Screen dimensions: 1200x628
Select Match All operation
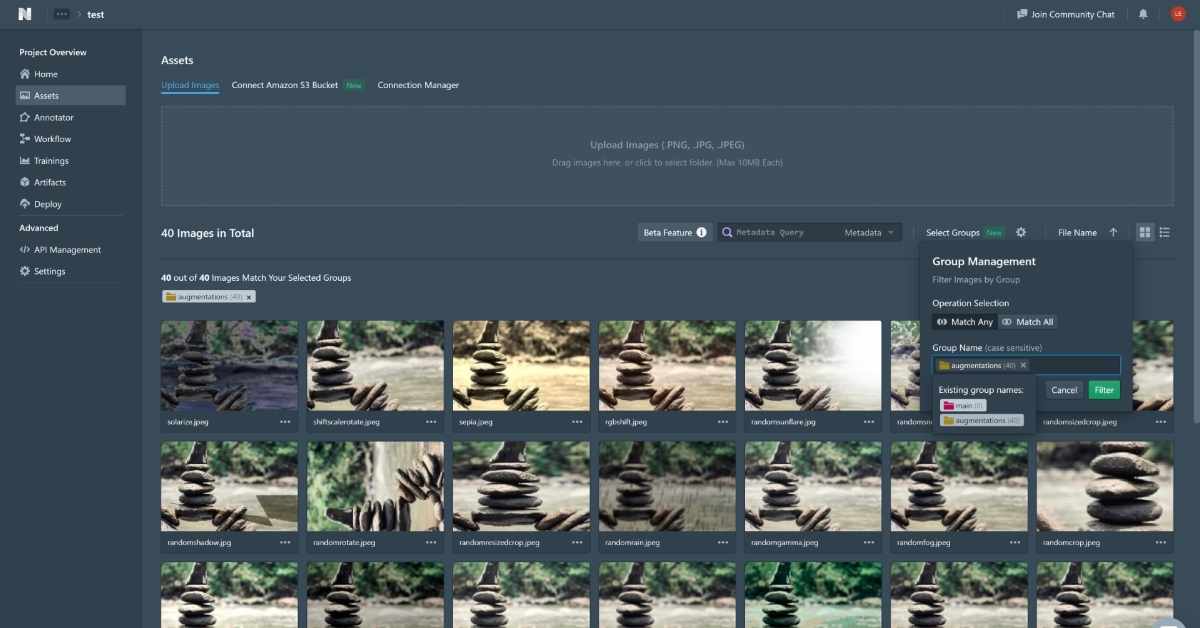click(1028, 322)
